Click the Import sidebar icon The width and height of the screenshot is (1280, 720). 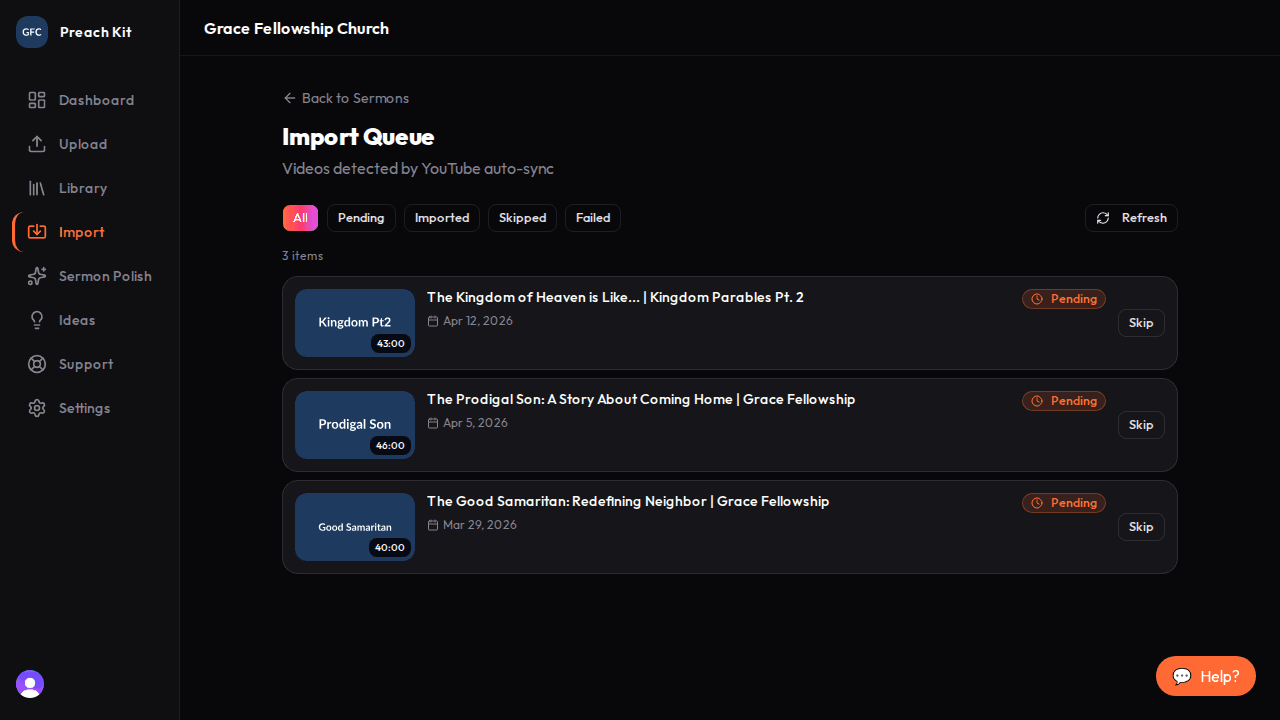click(x=37, y=232)
